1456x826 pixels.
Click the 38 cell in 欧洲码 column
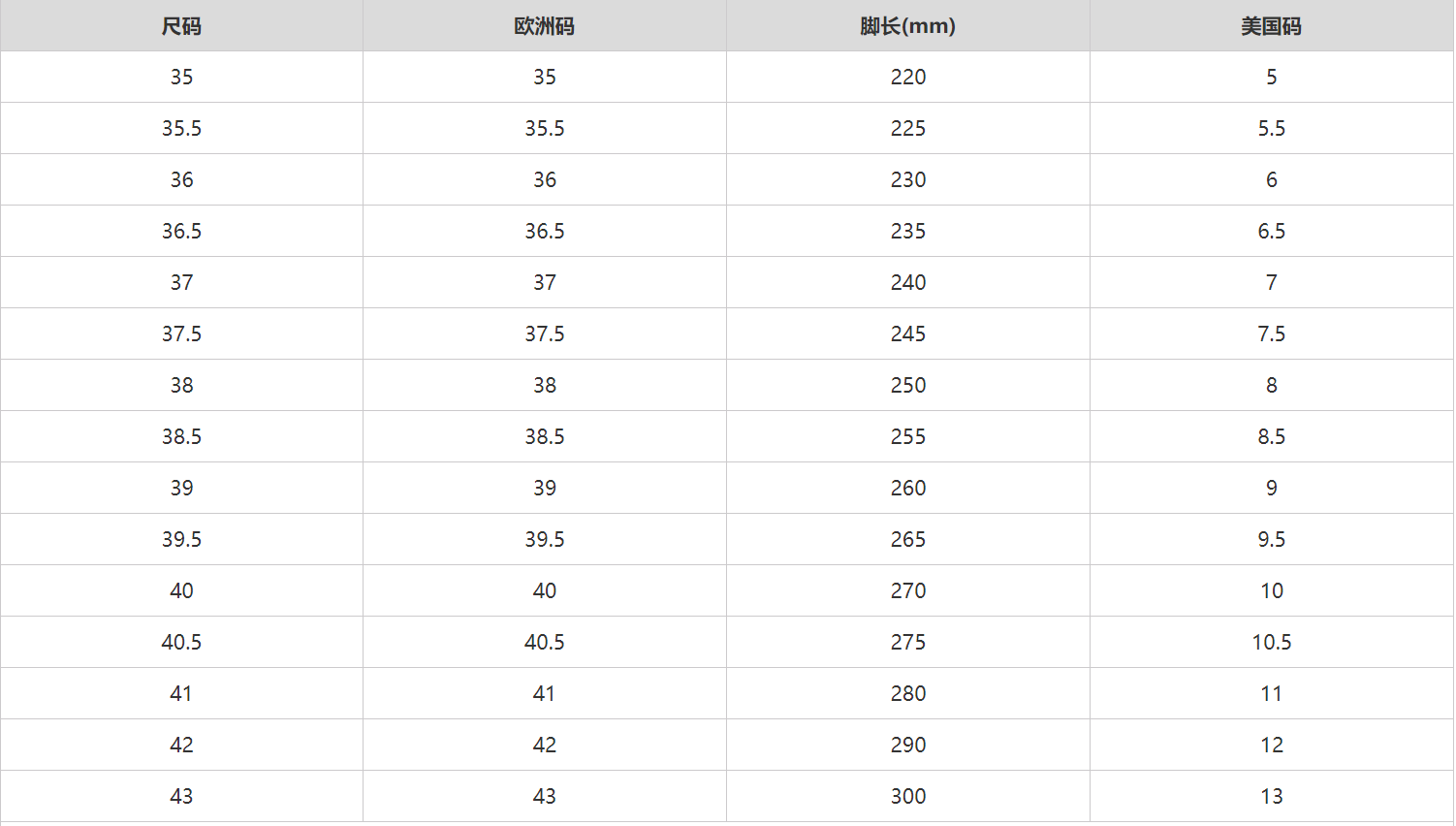(544, 385)
